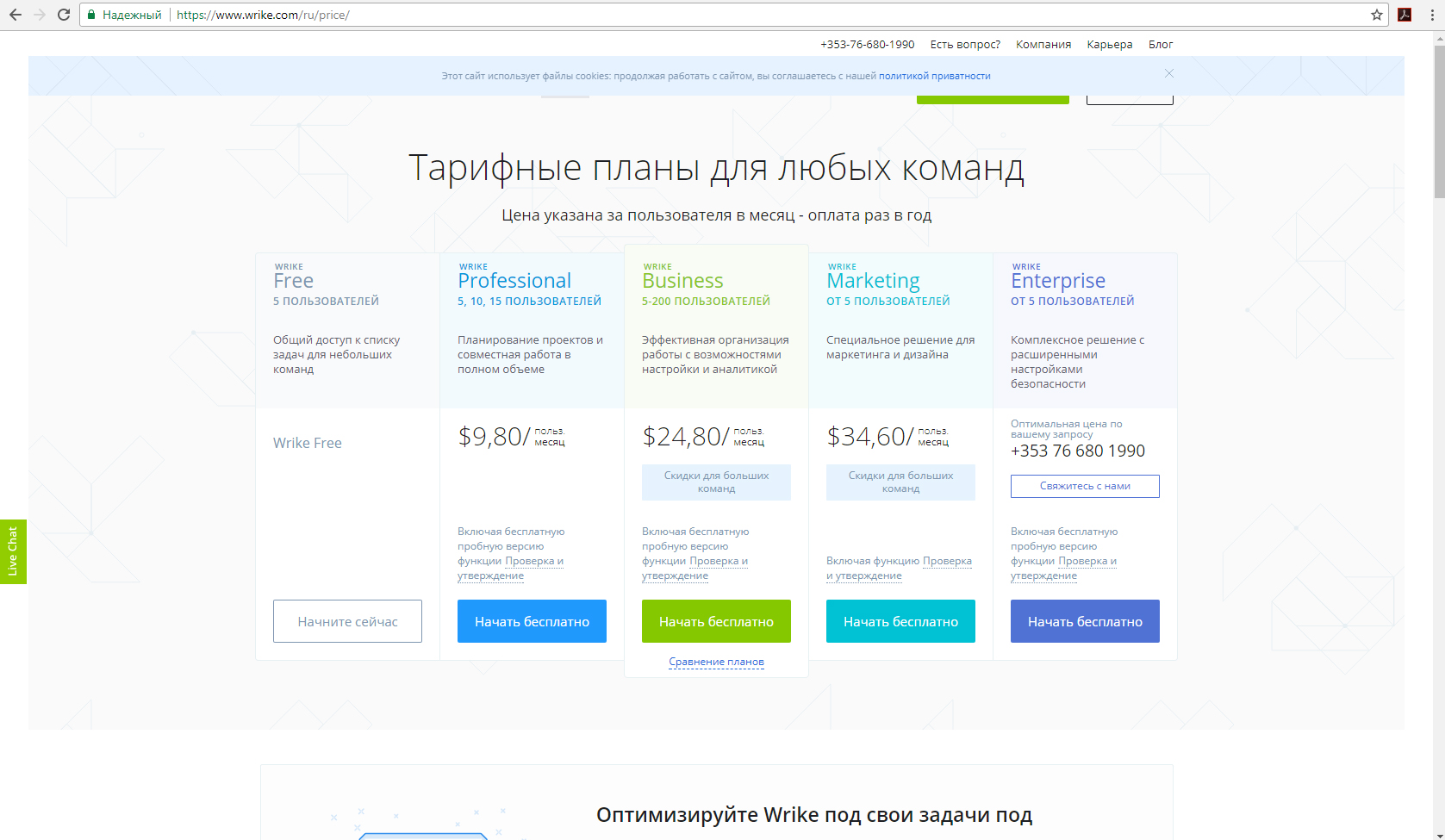Open the Adobe Acrobat extension icon
This screenshot has width=1445, height=840.
point(1405,15)
